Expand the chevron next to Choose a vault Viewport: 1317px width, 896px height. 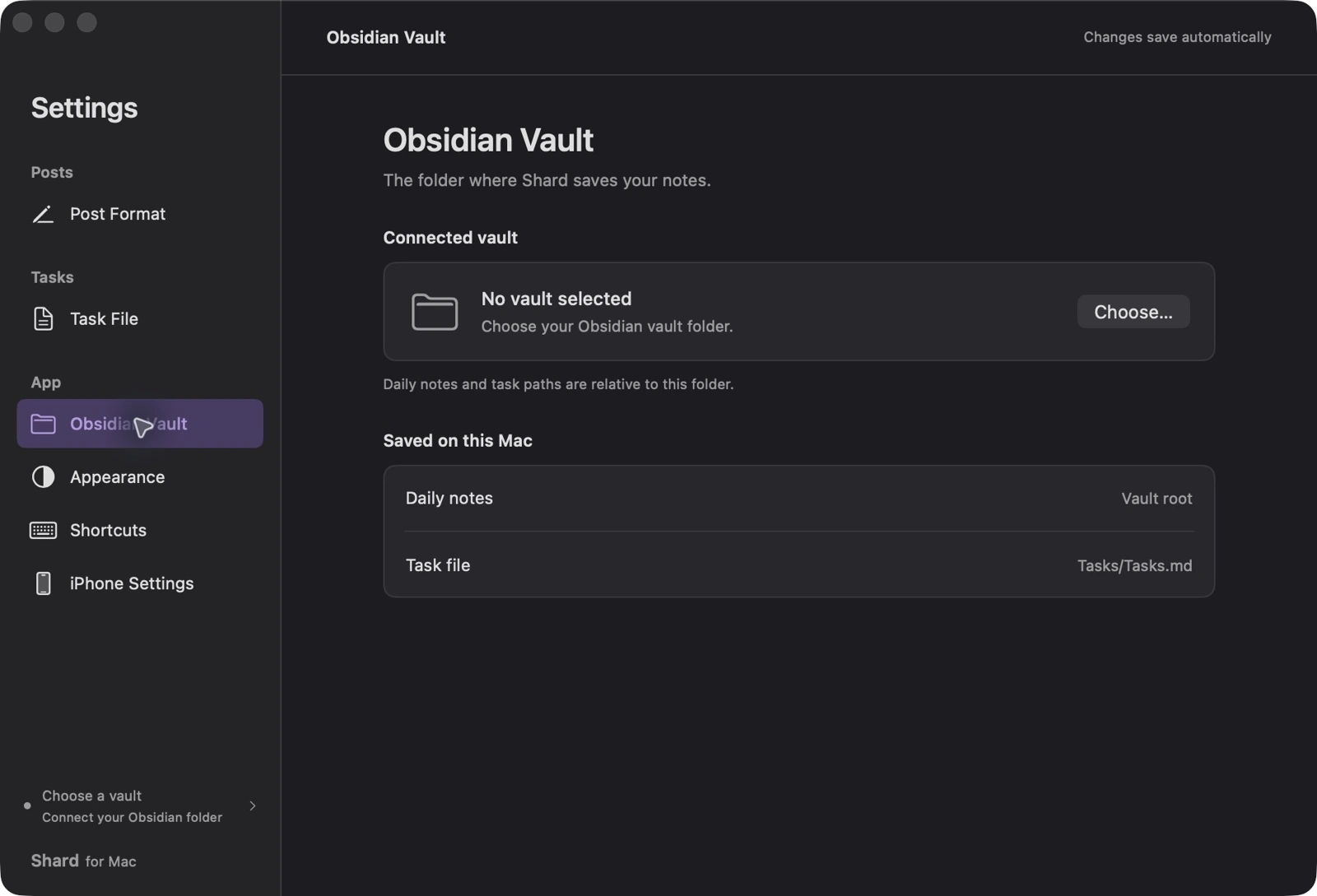pos(253,806)
